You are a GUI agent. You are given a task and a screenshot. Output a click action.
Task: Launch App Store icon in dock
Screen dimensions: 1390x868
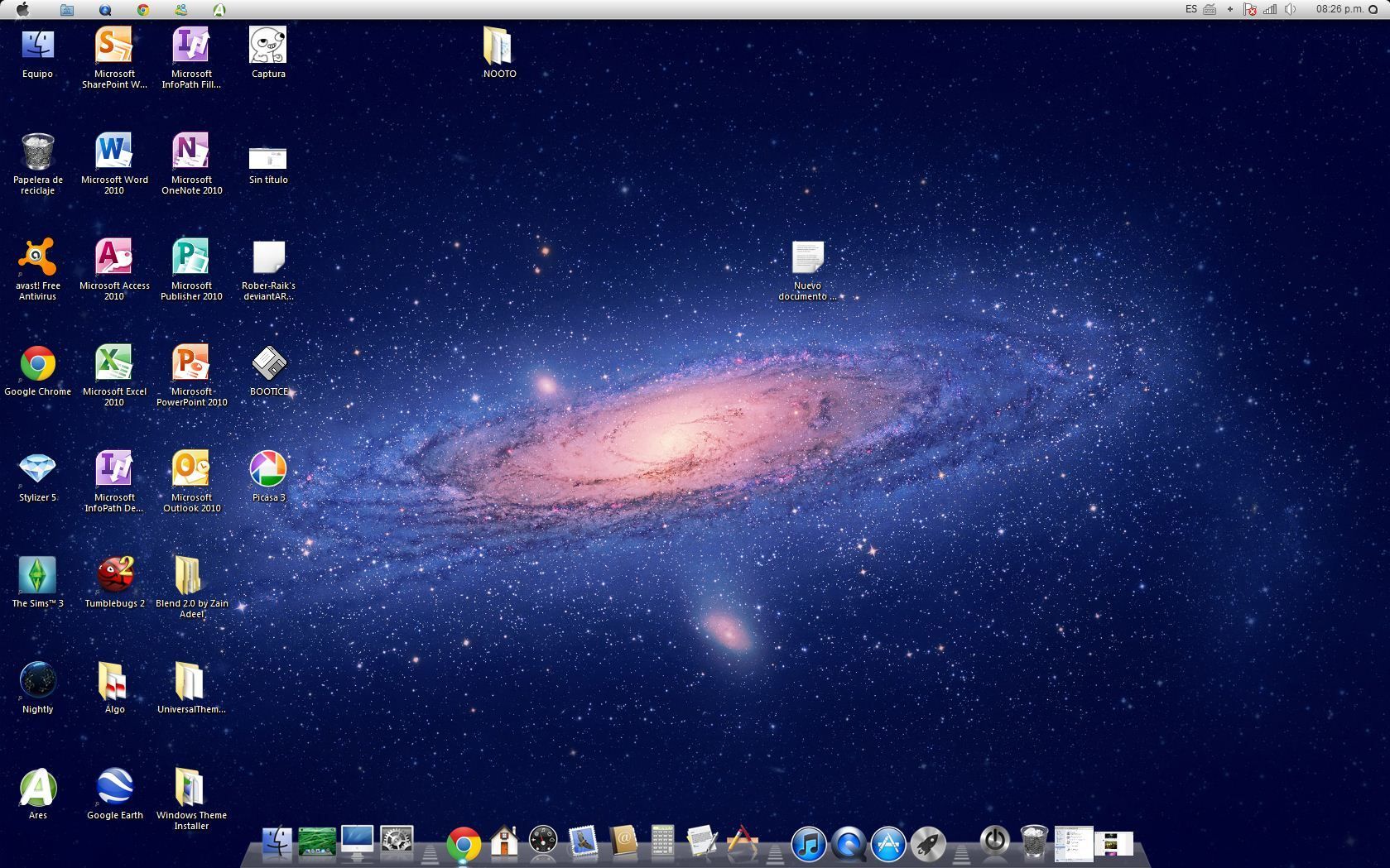[888, 843]
